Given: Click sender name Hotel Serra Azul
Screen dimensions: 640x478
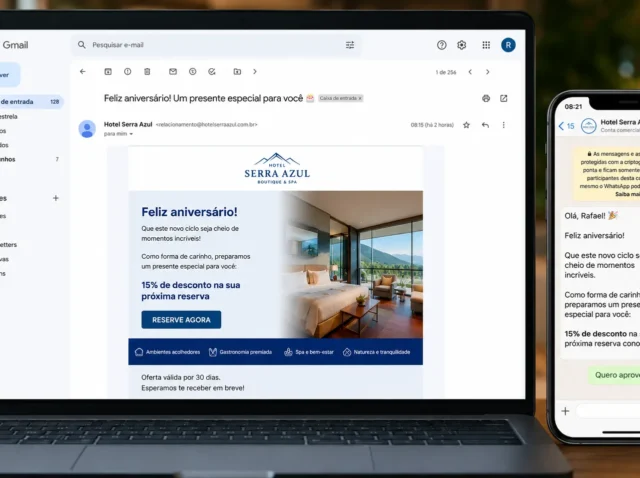Looking at the screenshot, I should [128, 124].
